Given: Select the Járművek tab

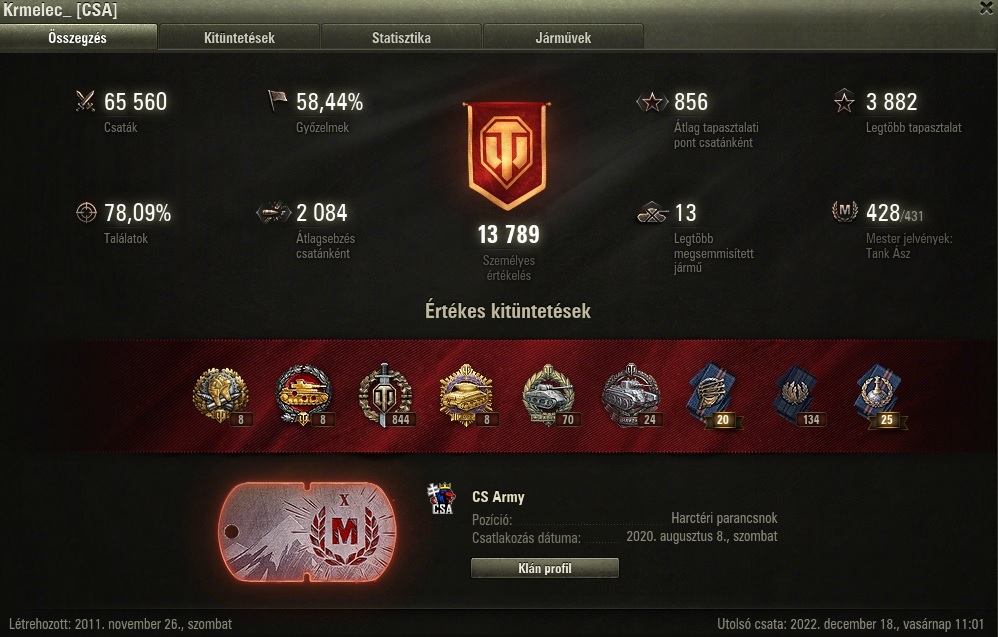Looking at the screenshot, I should (x=563, y=38).
